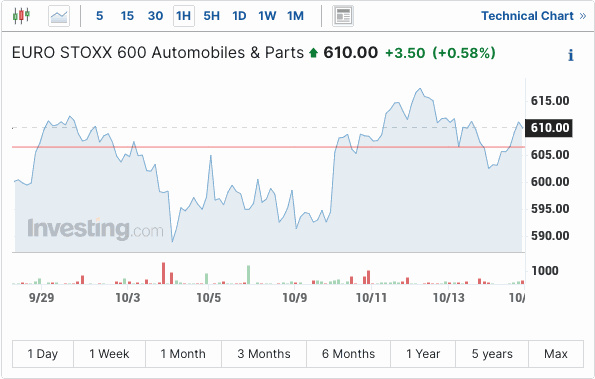Click the 10/11 date label
Screen dimensions: 595x379
click(x=371, y=297)
